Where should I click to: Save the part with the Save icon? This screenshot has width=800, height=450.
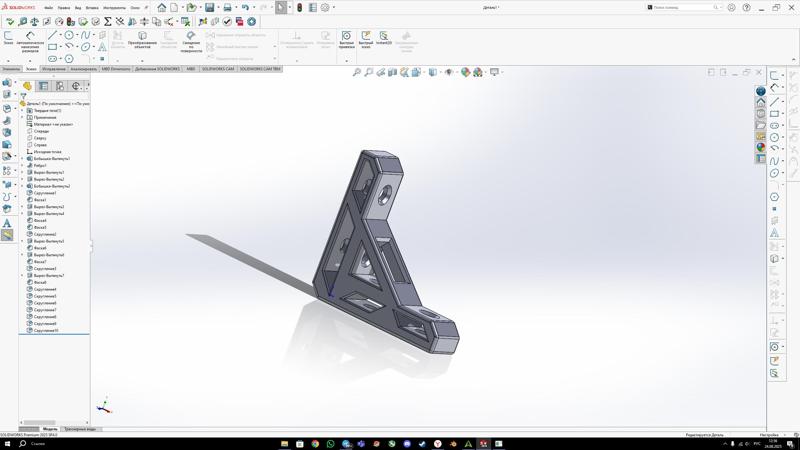210,8
